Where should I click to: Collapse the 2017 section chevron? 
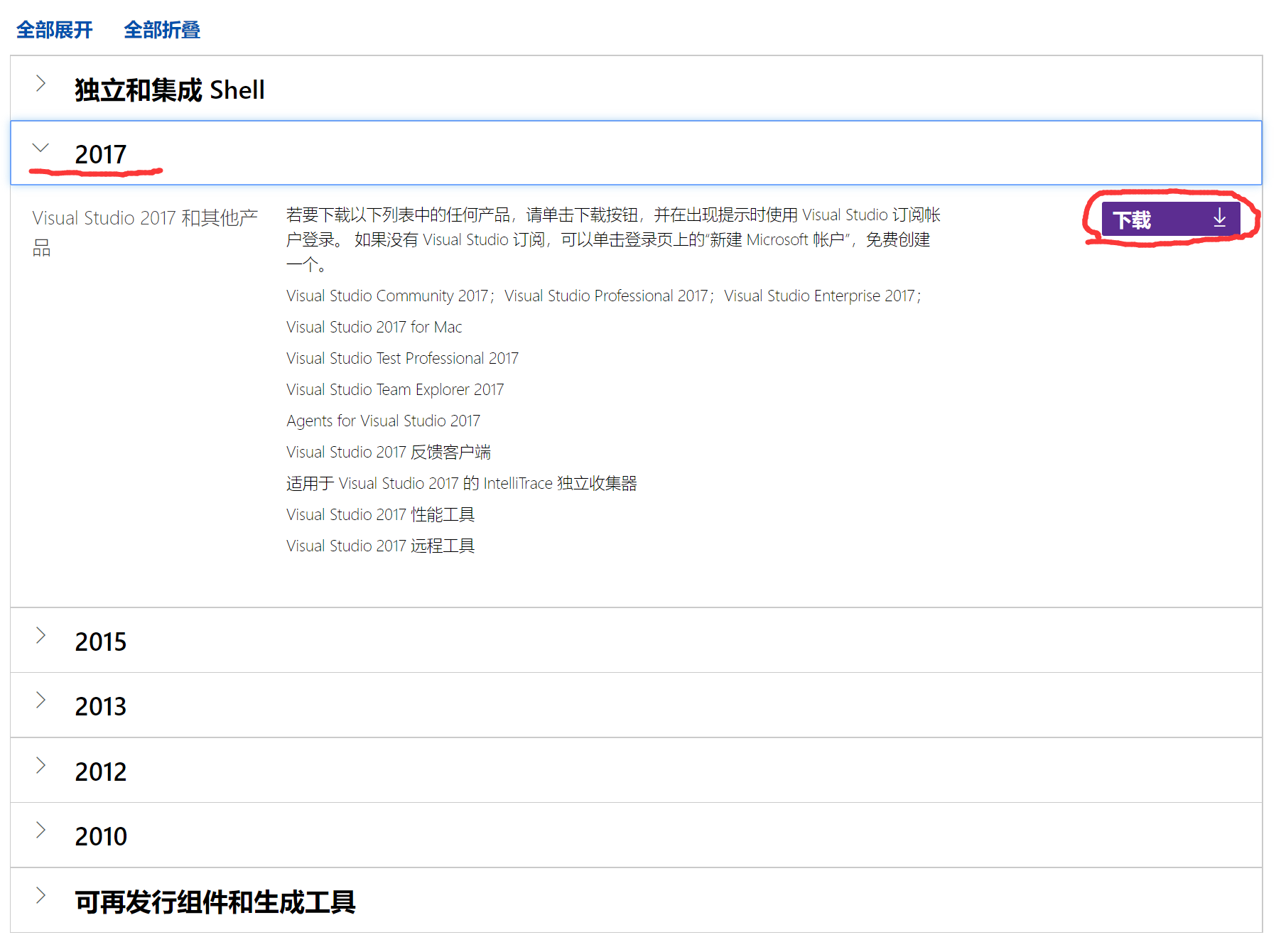[x=40, y=148]
